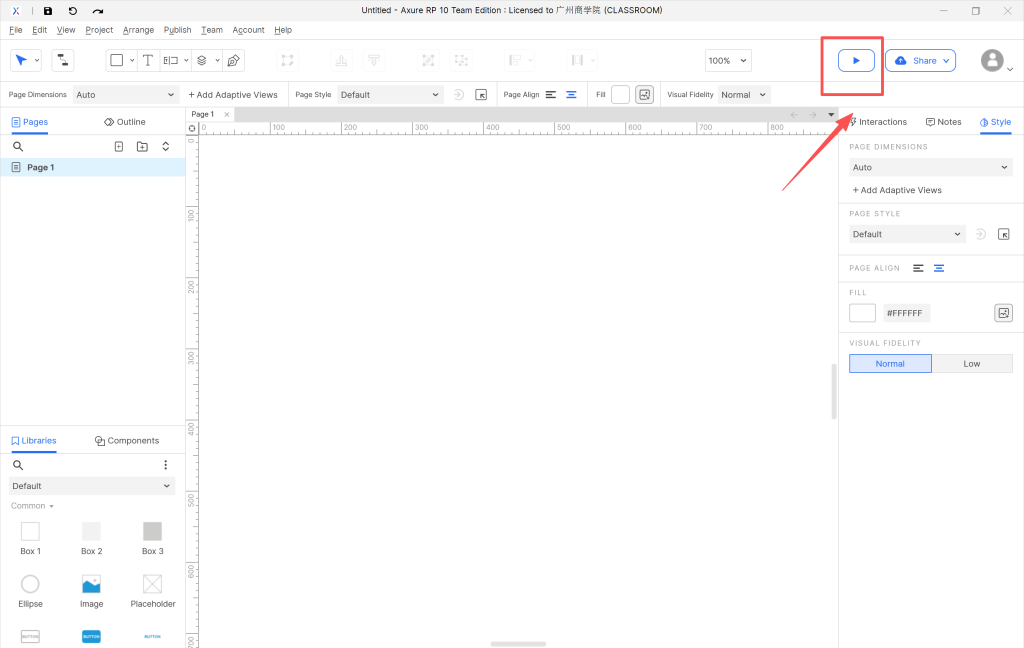The height and width of the screenshot is (648, 1024).
Task: Switch to the Interactions tab
Action: pyautogui.click(x=878, y=122)
